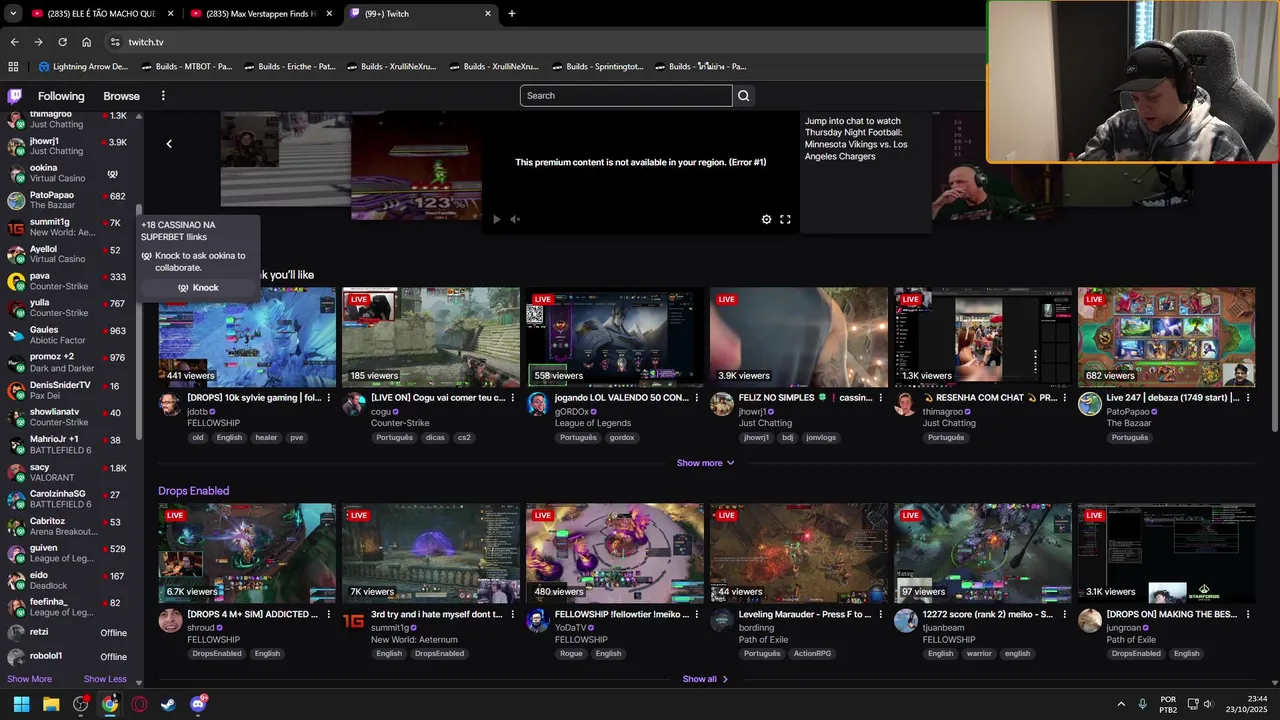Open YoDaTV Fellowship stream thumbnail
The height and width of the screenshot is (720, 1280).
pyautogui.click(x=614, y=553)
